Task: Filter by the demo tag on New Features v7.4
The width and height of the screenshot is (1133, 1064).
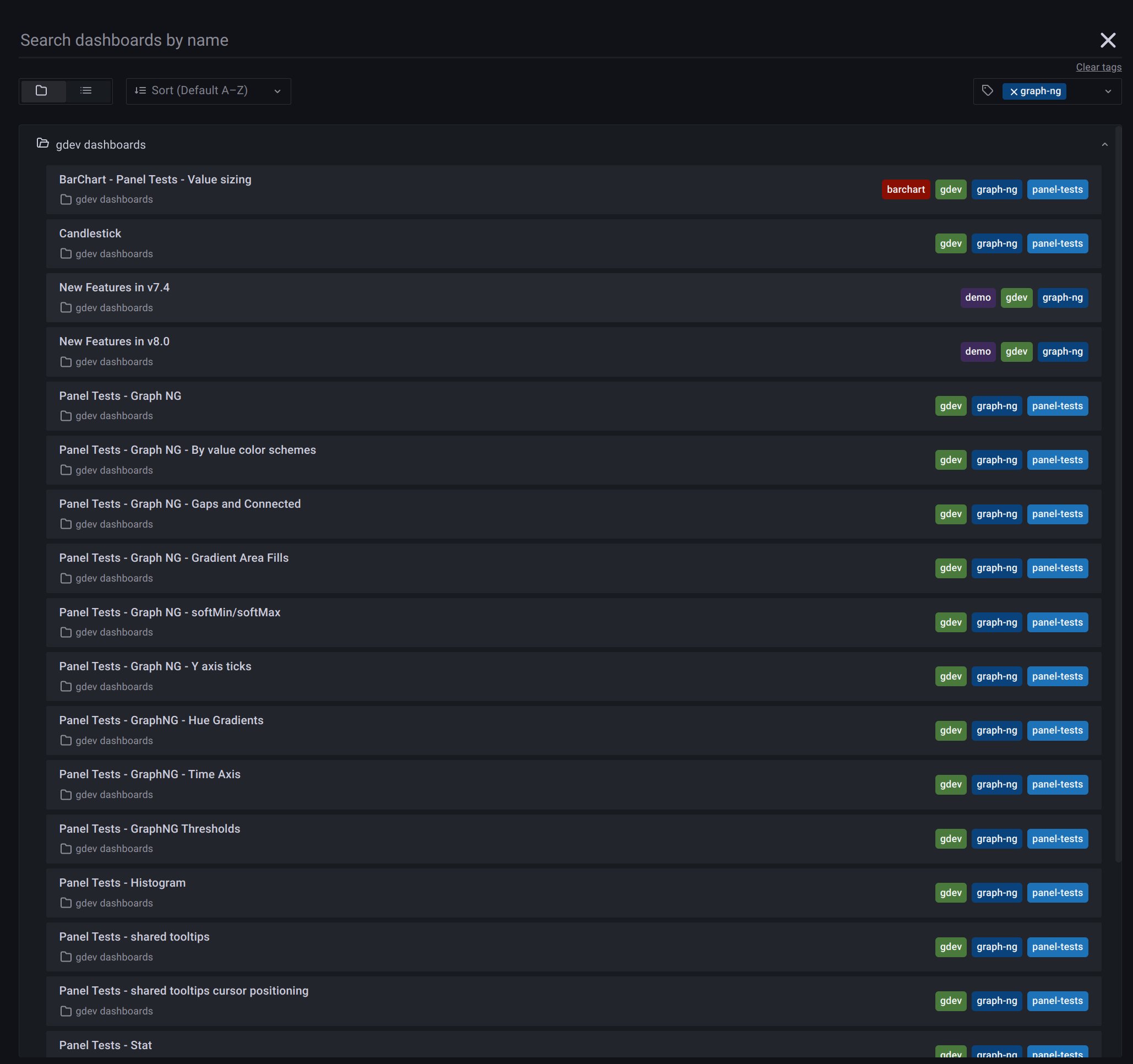Action: [978, 297]
